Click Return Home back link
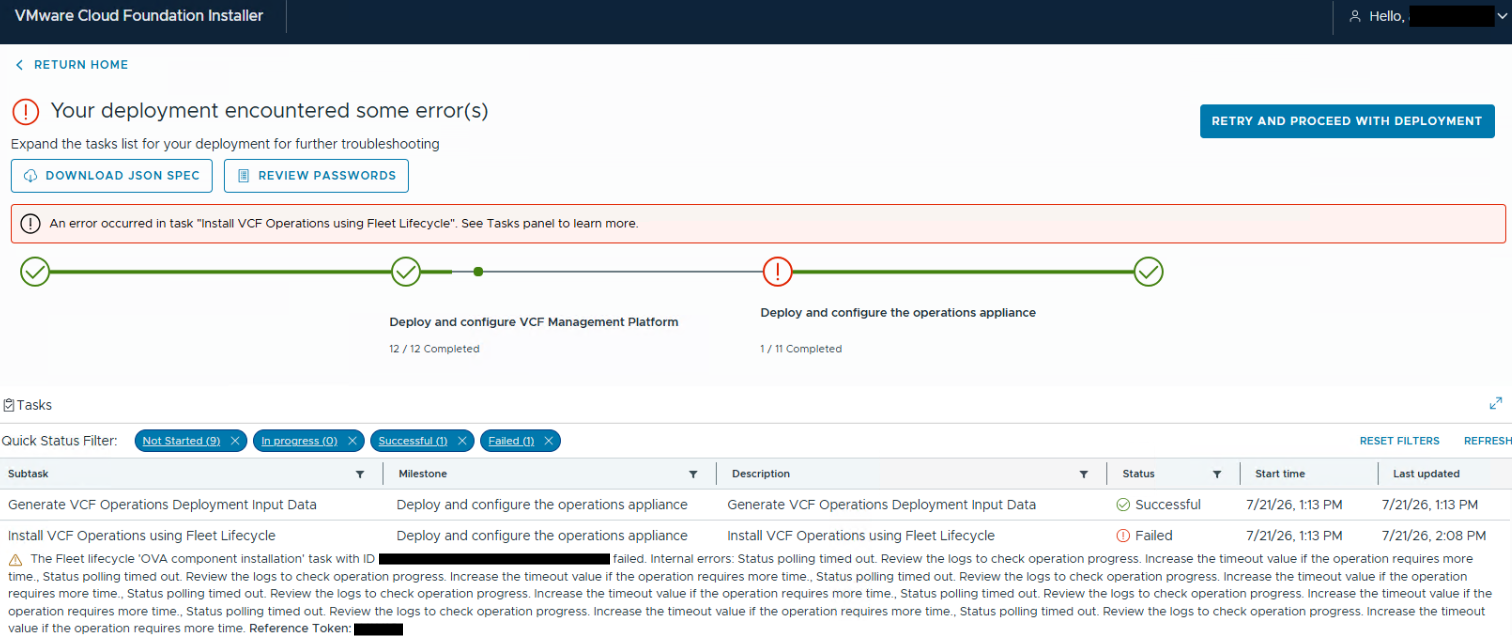 click(x=72, y=65)
